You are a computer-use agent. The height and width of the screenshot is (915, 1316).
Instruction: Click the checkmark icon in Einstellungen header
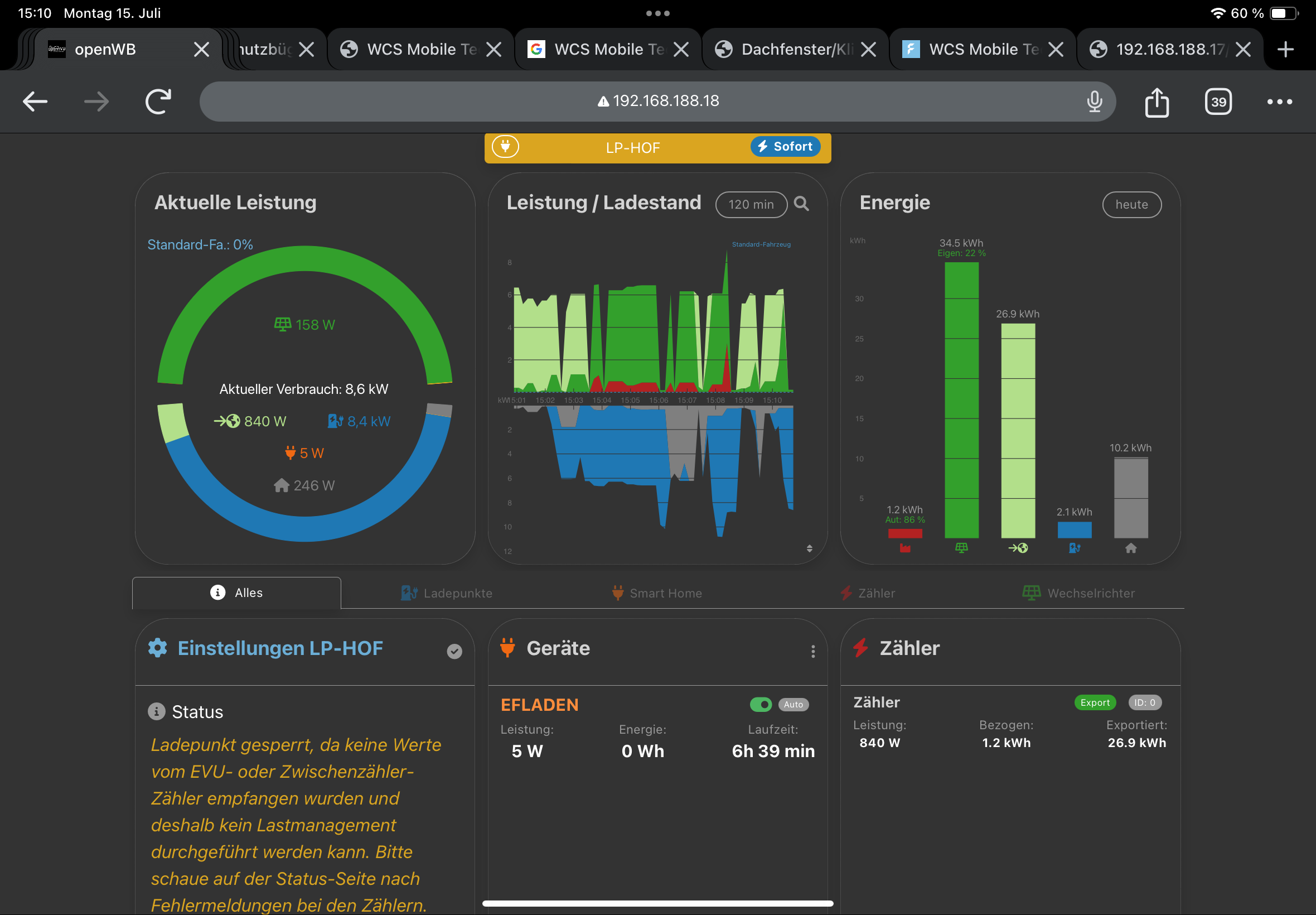[x=454, y=651]
